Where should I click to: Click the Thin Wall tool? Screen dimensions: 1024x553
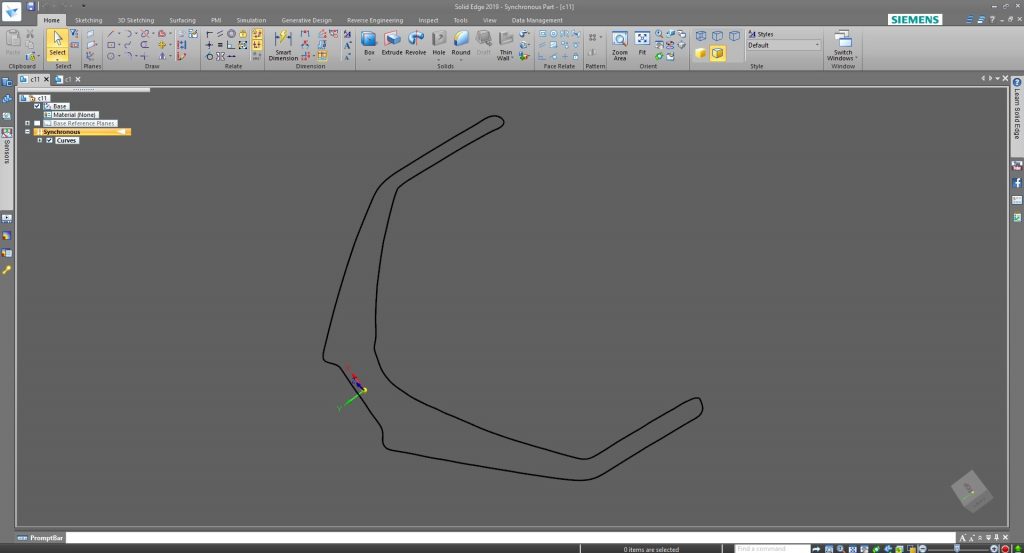coord(505,45)
